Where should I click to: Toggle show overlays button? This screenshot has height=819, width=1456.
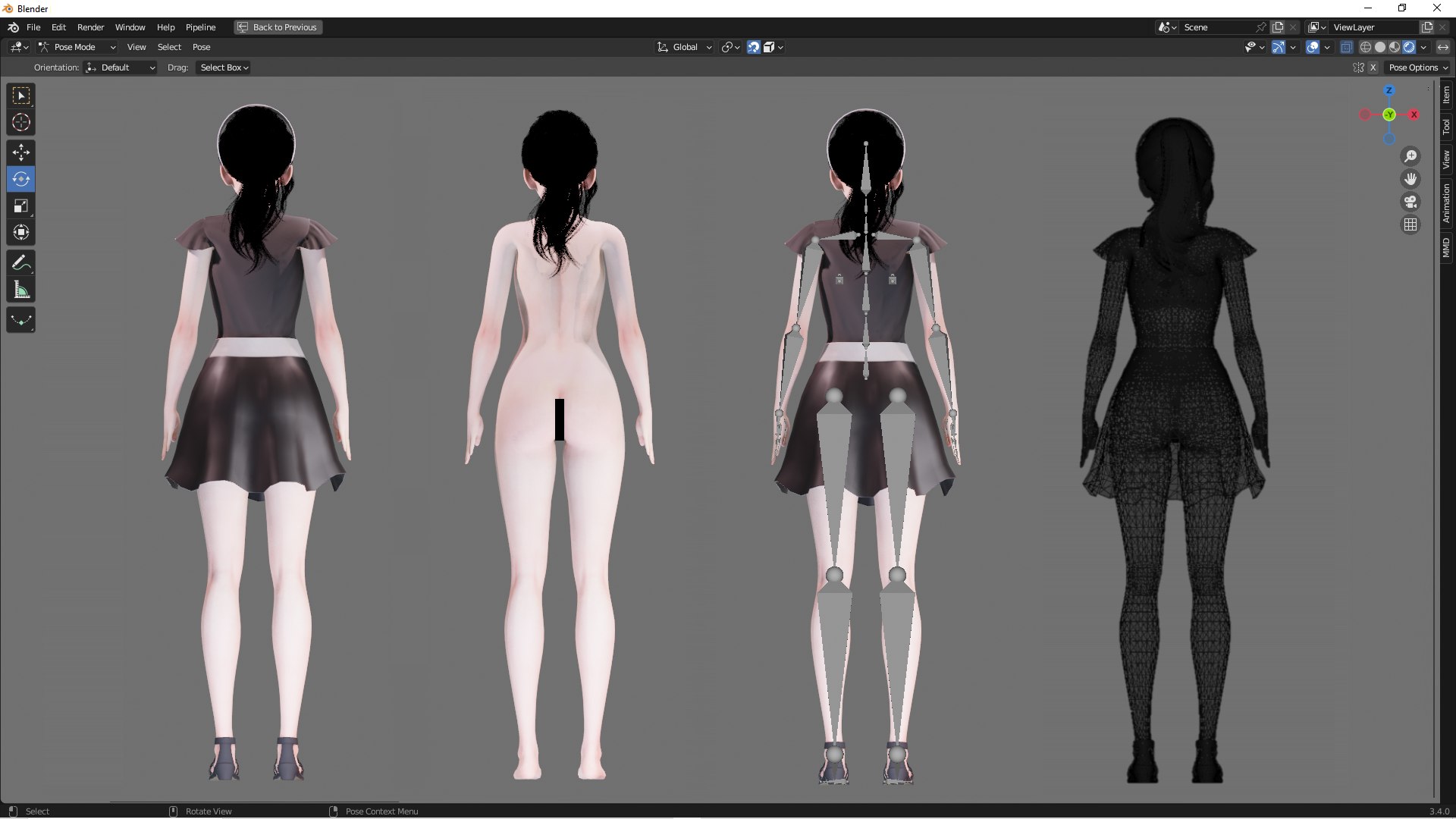pyautogui.click(x=1313, y=47)
